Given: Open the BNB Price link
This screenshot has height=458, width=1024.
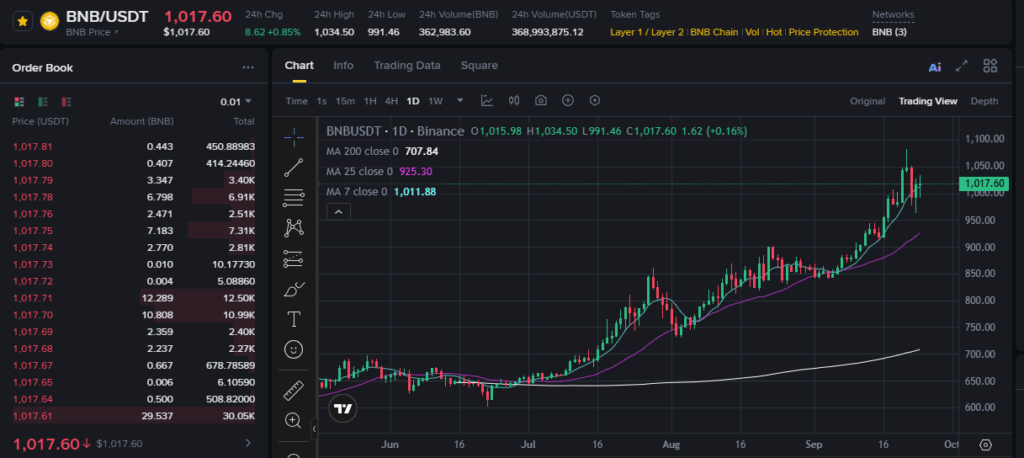Looking at the screenshot, I should pos(92,32).
